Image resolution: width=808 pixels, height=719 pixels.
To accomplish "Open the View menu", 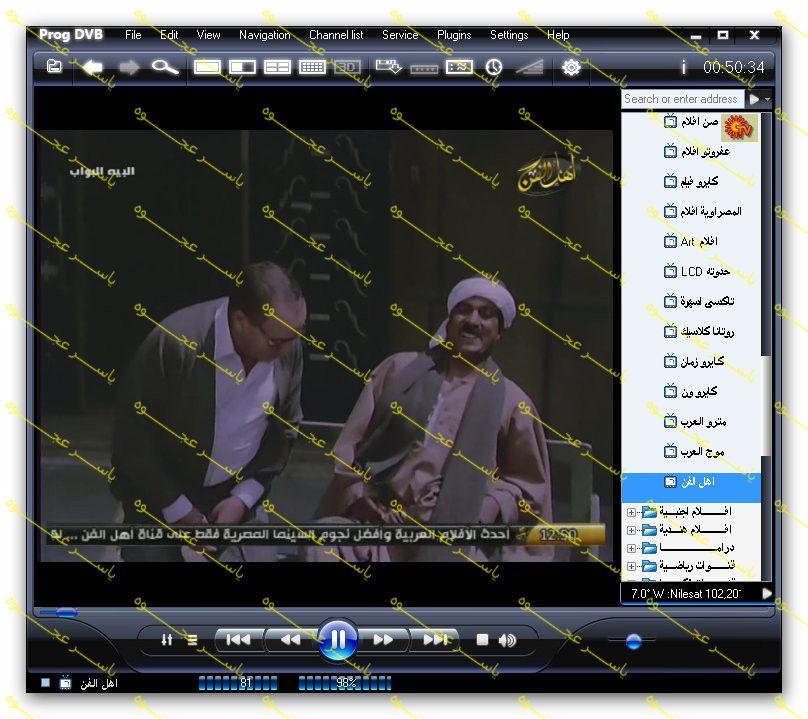I will 208,35.
